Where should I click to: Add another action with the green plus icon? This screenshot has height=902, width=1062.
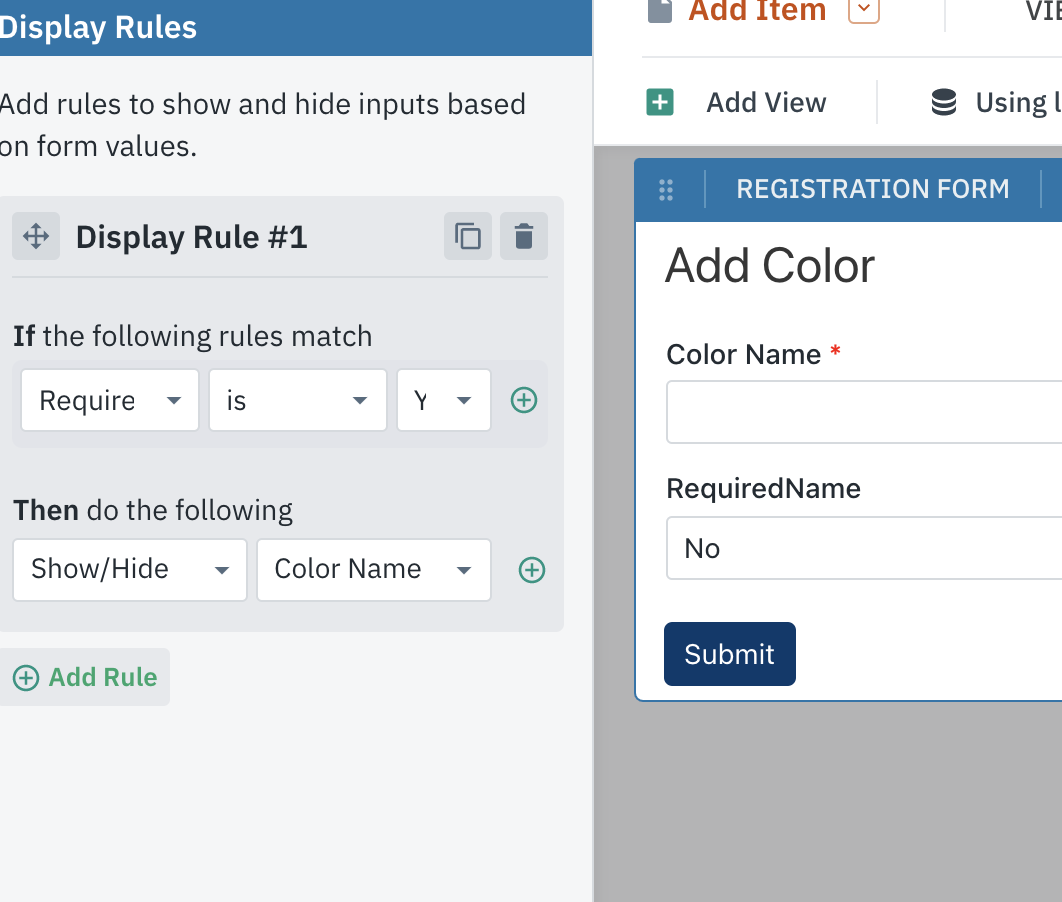pos(532,570)
